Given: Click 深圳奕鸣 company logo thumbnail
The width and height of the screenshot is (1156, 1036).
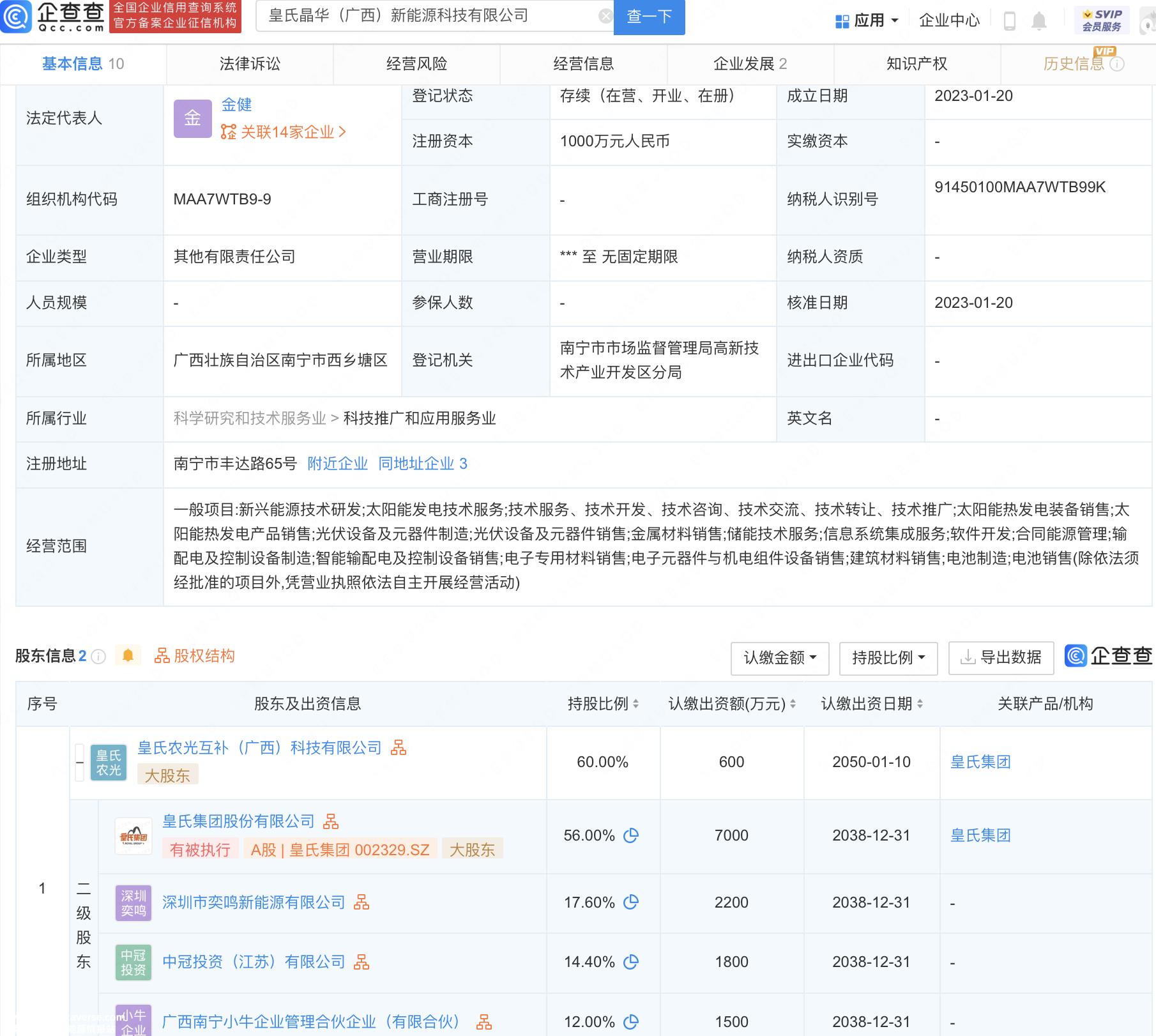Looking at the screenshot, I should pos(133,903).
